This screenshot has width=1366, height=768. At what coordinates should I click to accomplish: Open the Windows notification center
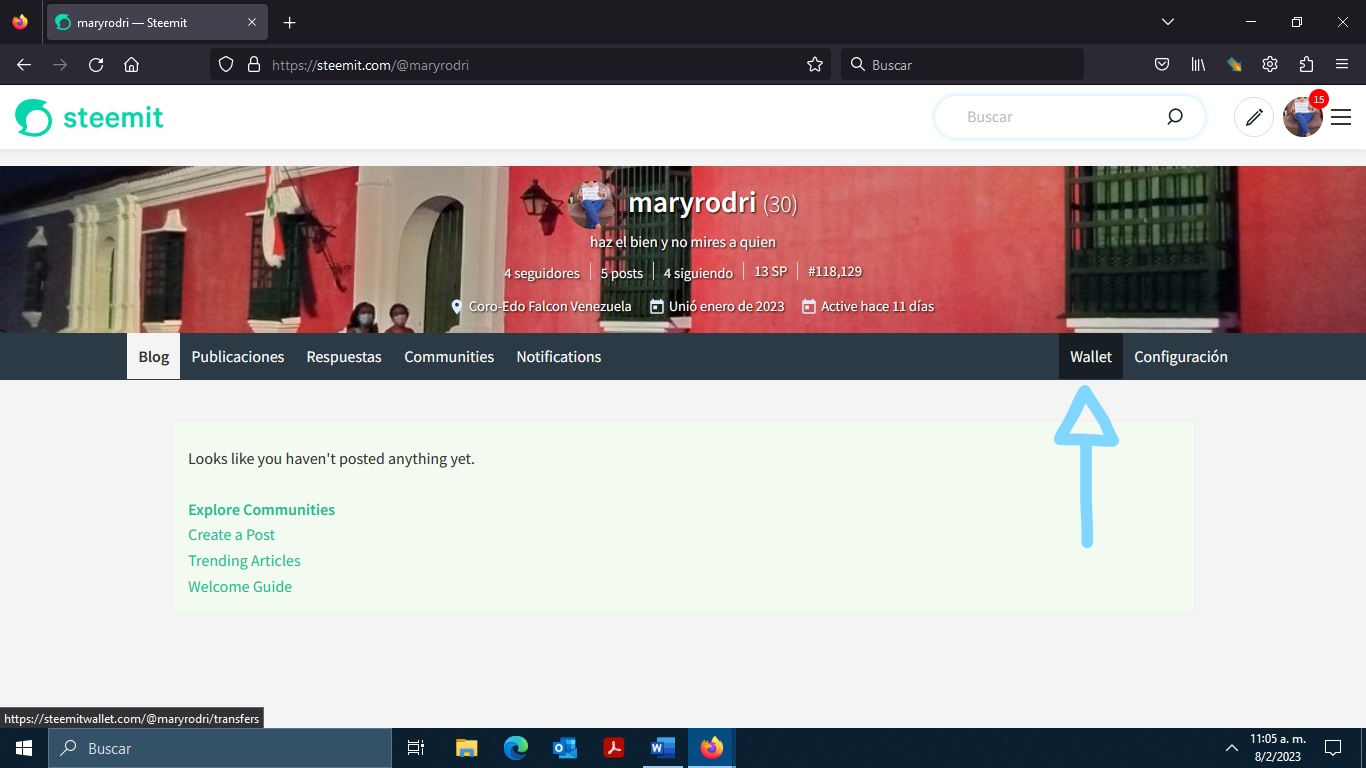1333,748
